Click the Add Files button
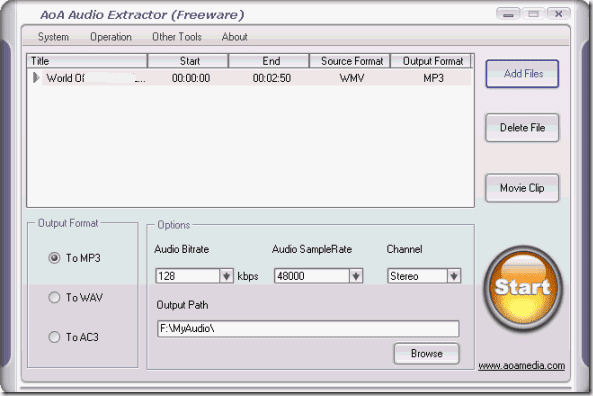The width and height of the screenshot is (593, 396). pos(522,74)
